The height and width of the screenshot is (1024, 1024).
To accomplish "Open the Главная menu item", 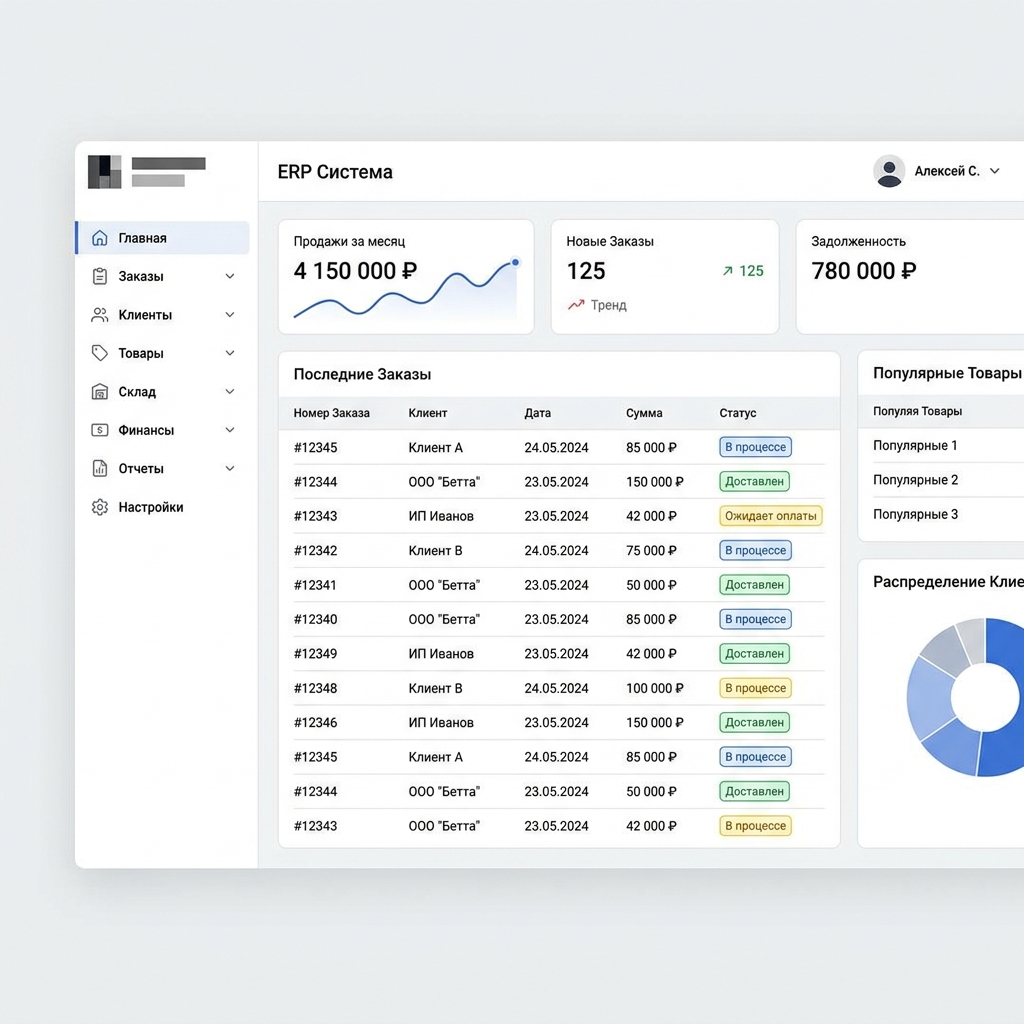I will point(163,238).
